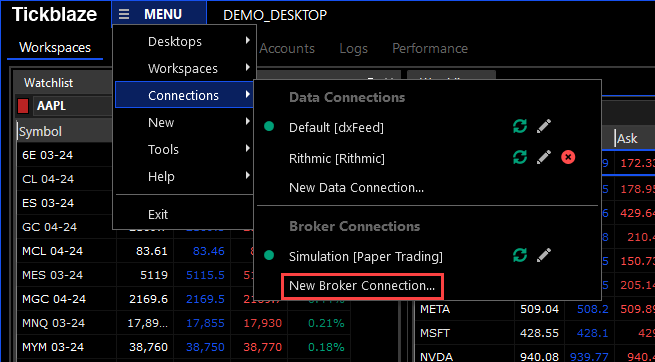The image size is (655, 362).
Task: Switch to the Workspaces tab
Action: click(55, 48)
